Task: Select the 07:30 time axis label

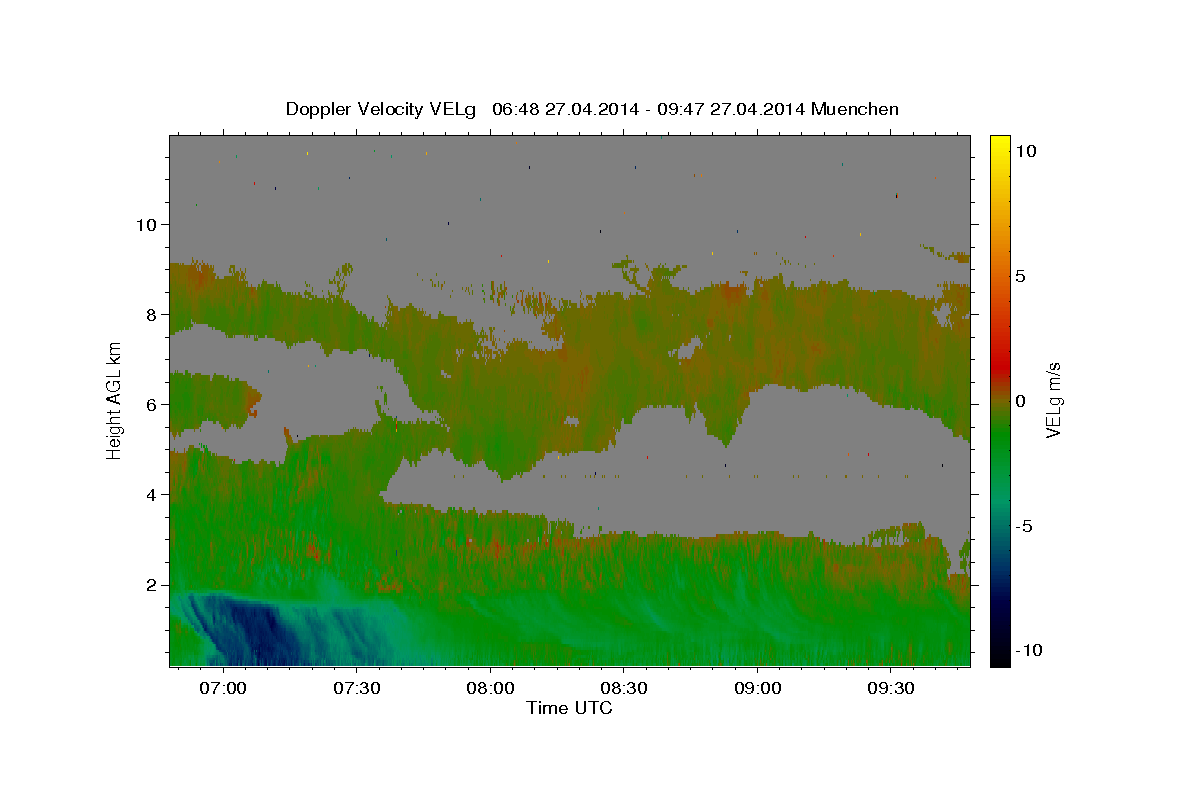Action: pos(357,689)
